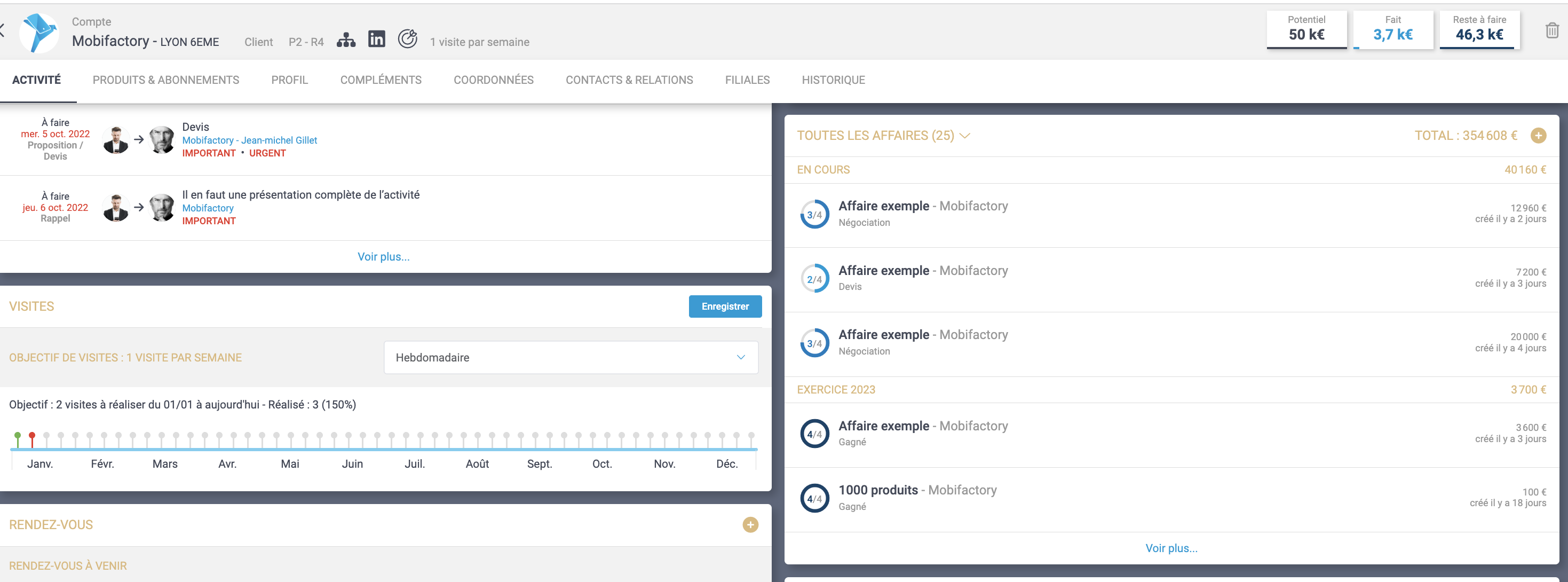Open Mobifactory - Jean-michel Gillet link
Image resolution: width=1568 pixels, height=582 pixels.
tap(250, 140)
